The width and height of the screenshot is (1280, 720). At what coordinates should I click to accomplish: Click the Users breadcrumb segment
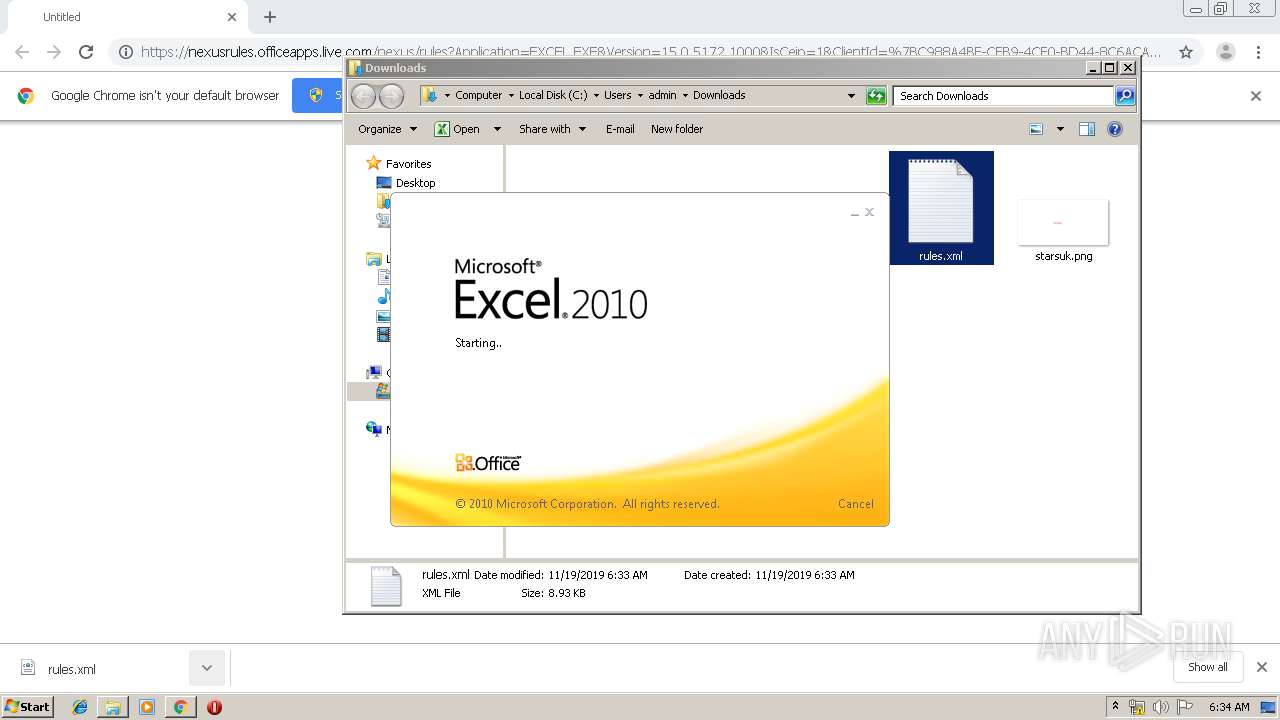point(617,96)
